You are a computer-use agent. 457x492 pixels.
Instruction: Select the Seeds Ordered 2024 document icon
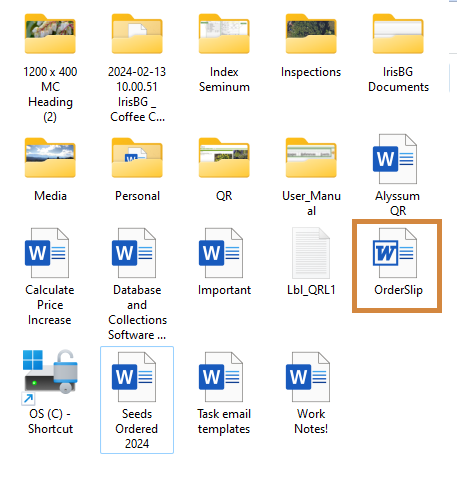(134, 377)
